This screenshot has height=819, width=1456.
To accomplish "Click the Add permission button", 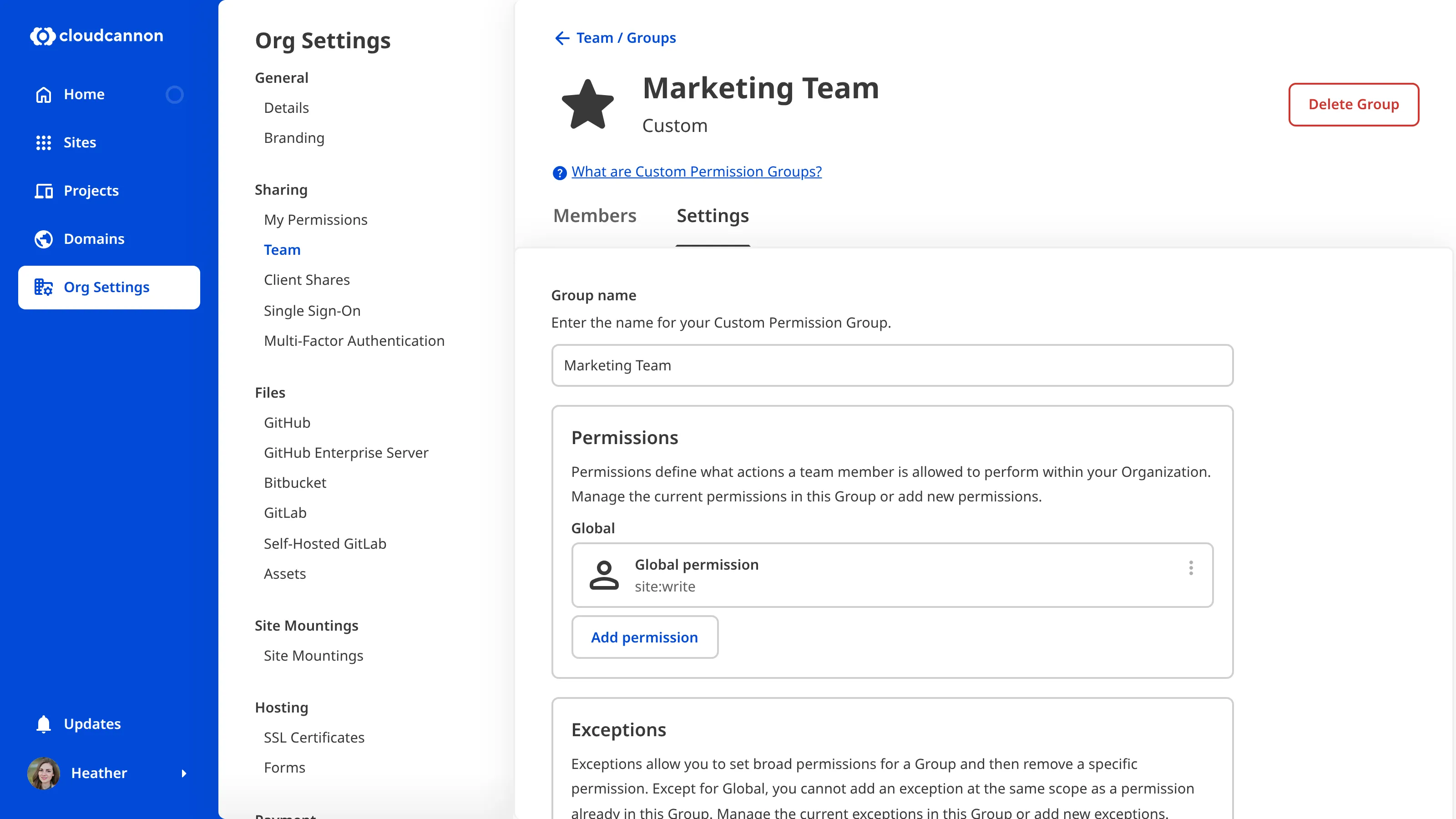I will (645, 637).
